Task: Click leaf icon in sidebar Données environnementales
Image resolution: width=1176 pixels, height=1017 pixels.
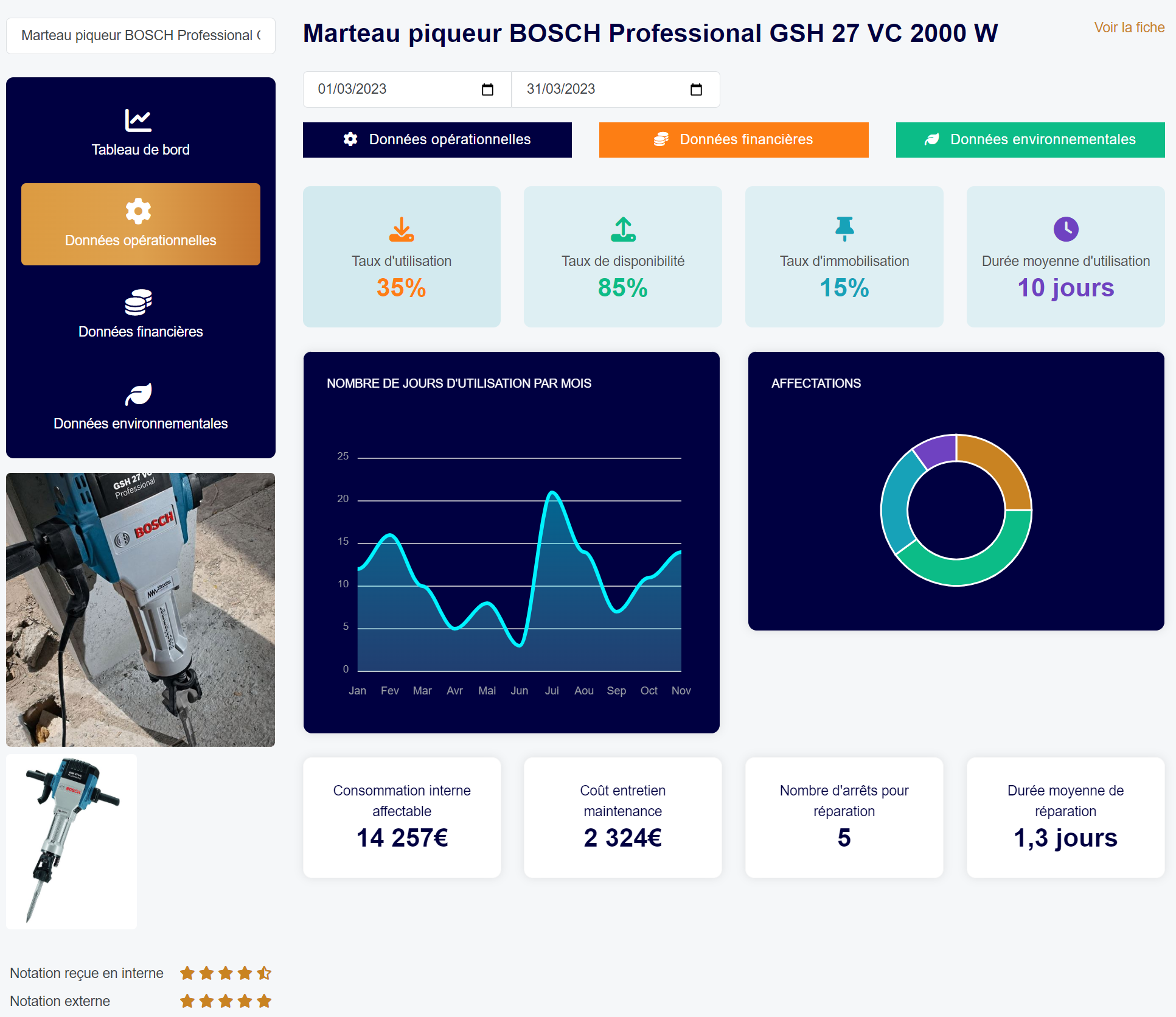Action: (x=138, y=394)
